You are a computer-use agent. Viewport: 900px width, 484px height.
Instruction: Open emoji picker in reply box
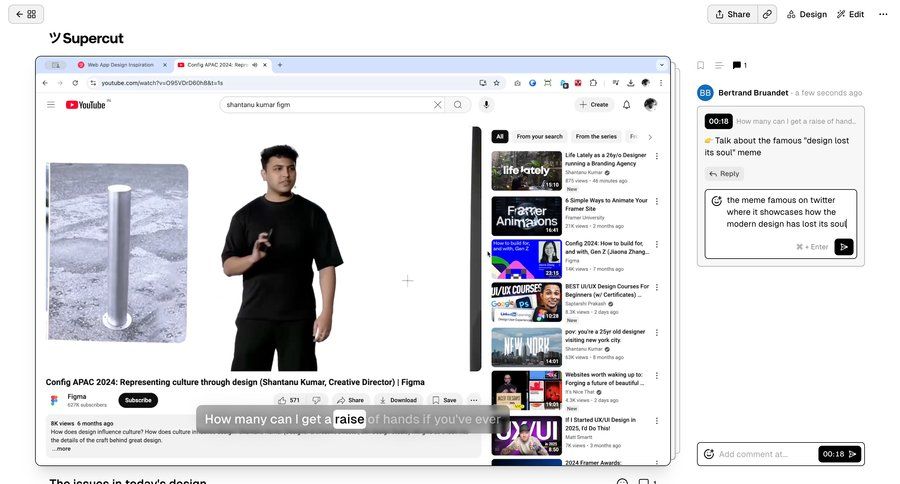(716, 201)
